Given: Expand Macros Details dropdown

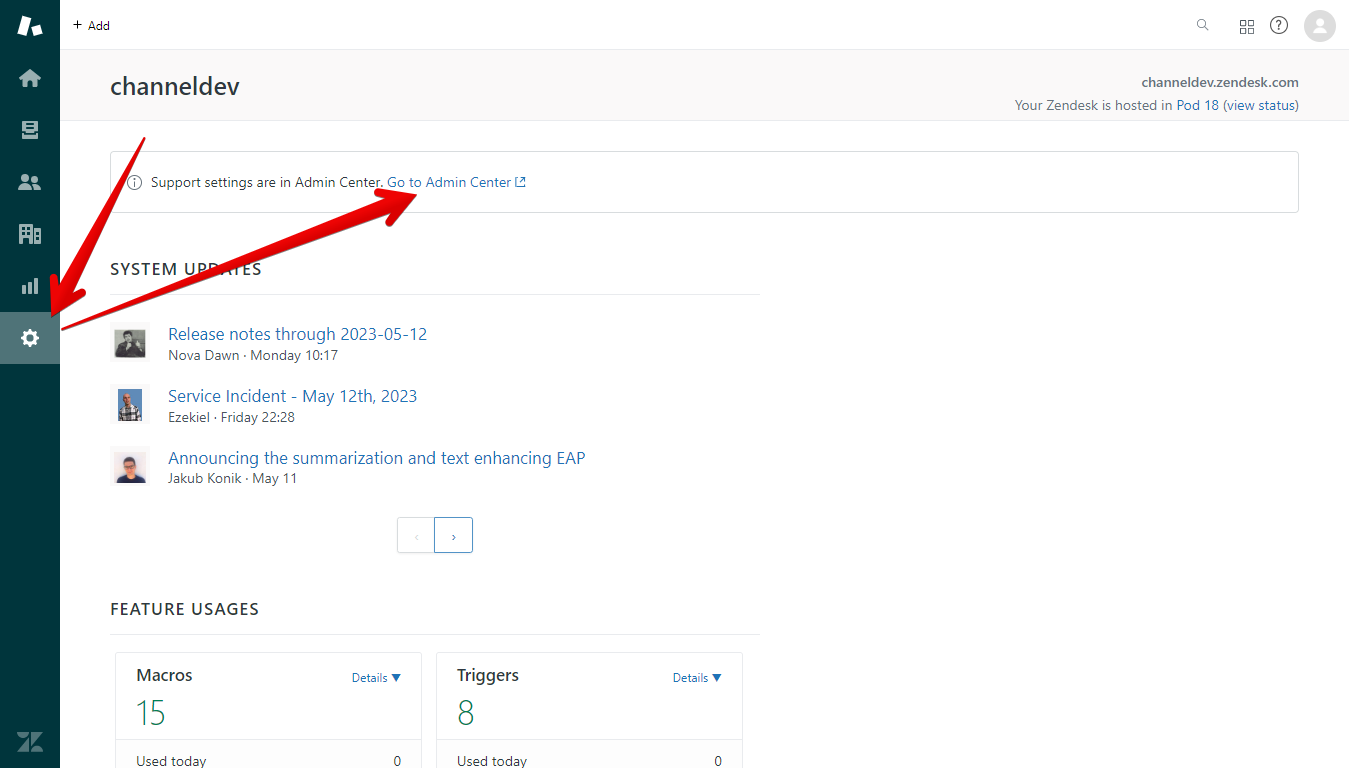Looking at the screenshot, I should point(376,678).
